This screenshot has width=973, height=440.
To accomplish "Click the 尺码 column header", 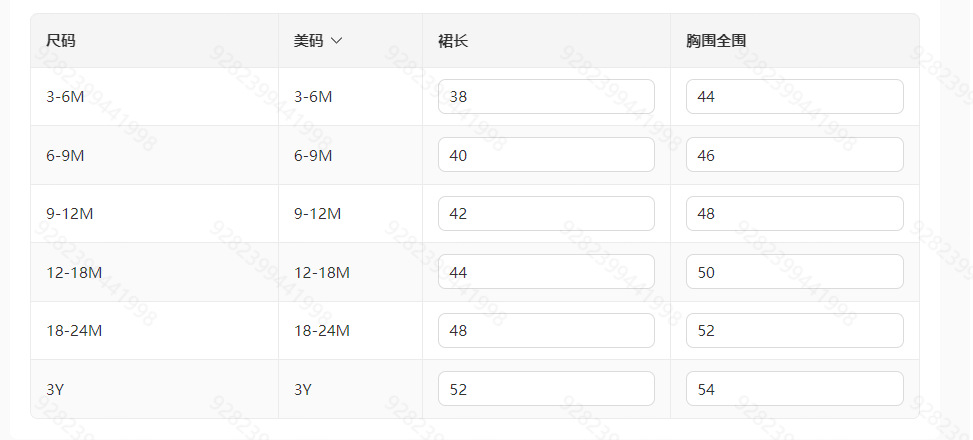I will [x=61, y=41].
